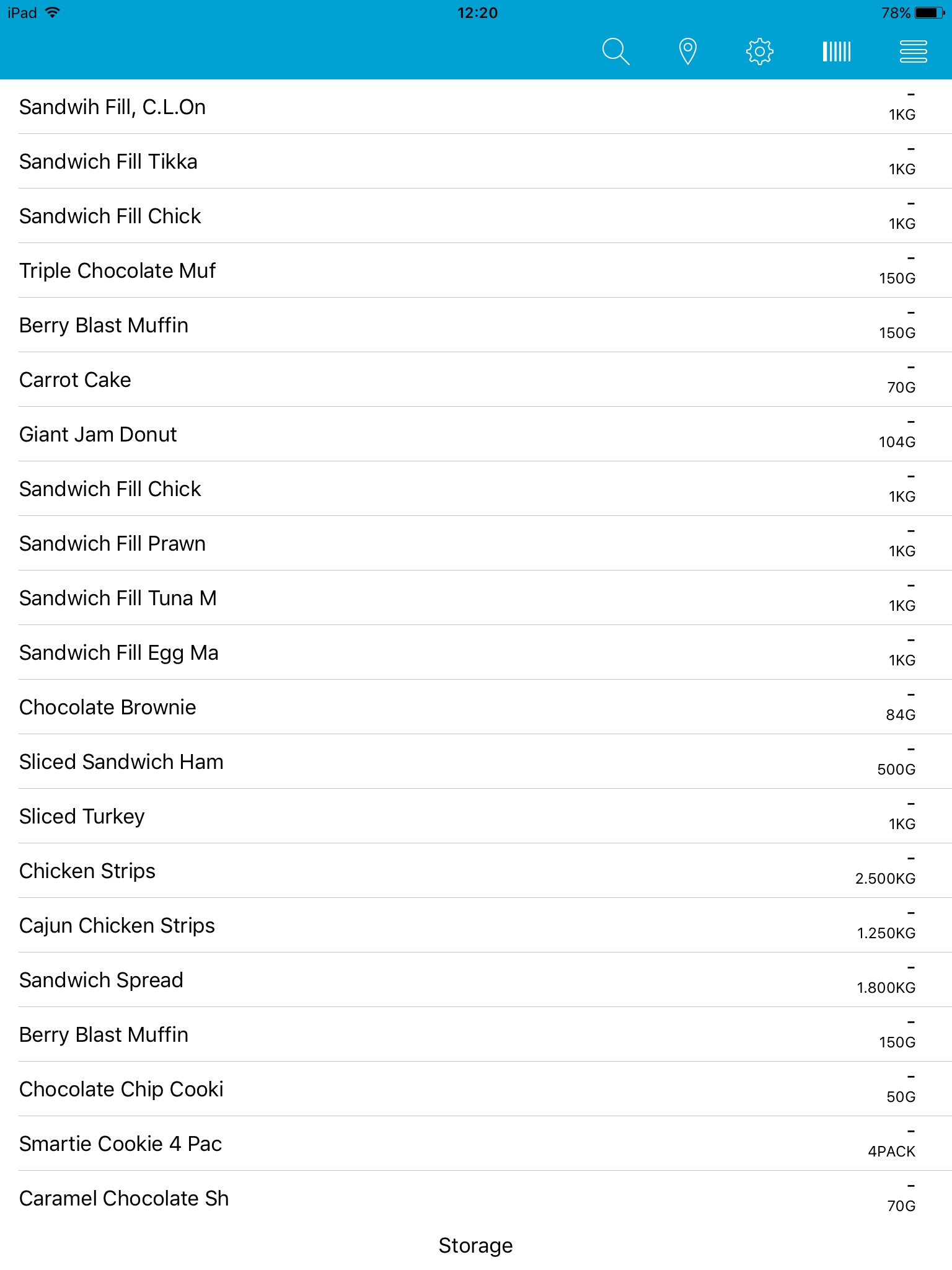Open the search magnifier icon
The height and width of the screenshot is (1270, 952).
(615, 51)
